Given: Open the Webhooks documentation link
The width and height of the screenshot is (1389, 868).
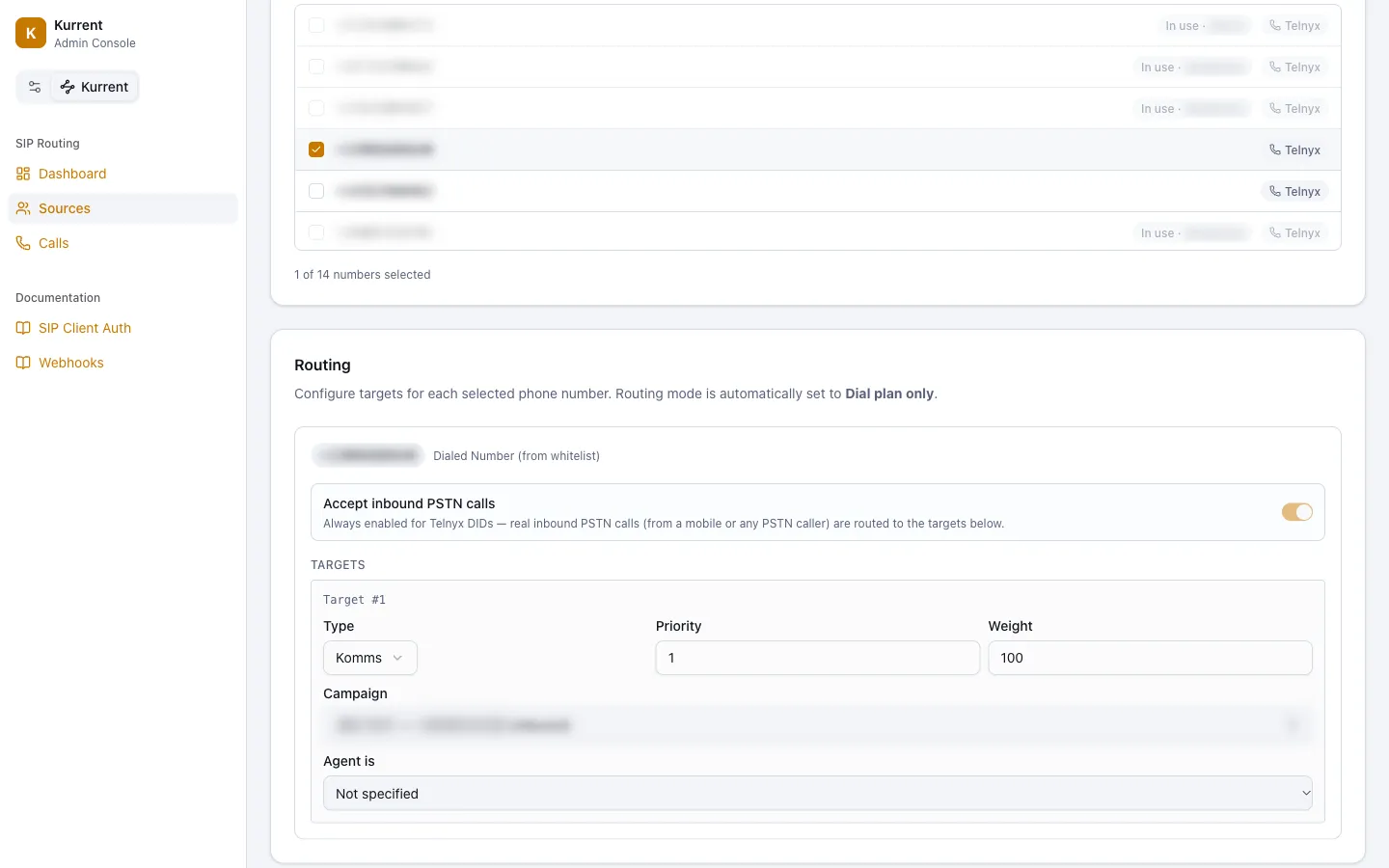Looking at the screenshot, I should [71, 363].
